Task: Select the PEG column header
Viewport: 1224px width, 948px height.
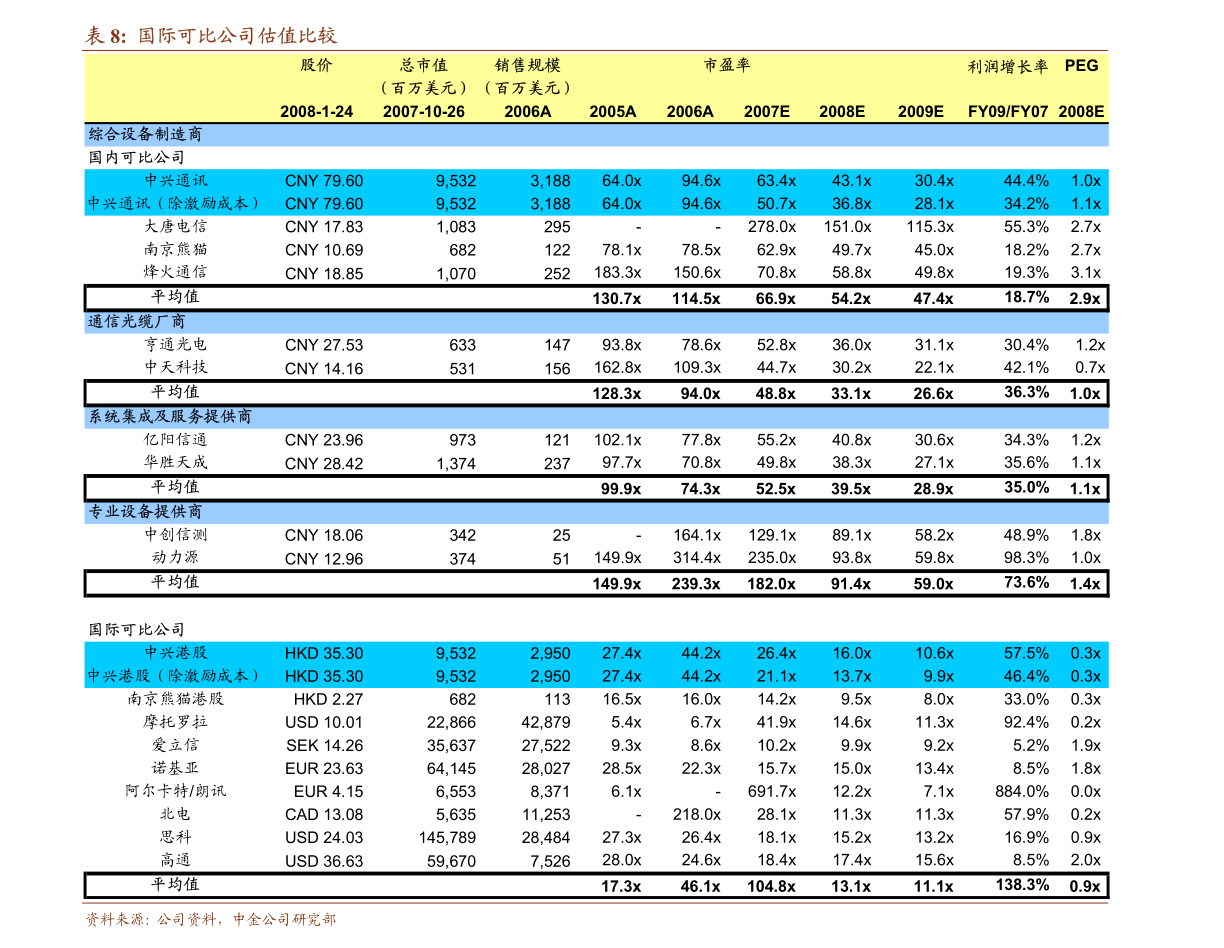Action: pyautogui.click(x=1081, y=66)
